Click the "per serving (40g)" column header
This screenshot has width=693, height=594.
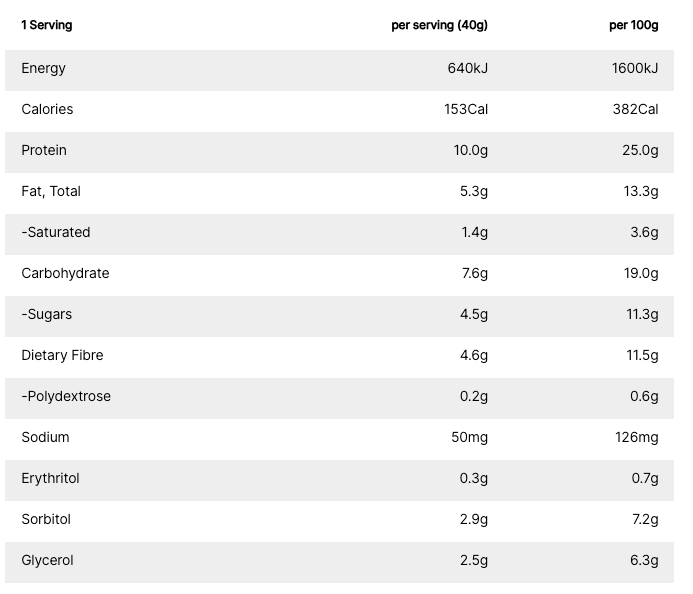point(439,25)
